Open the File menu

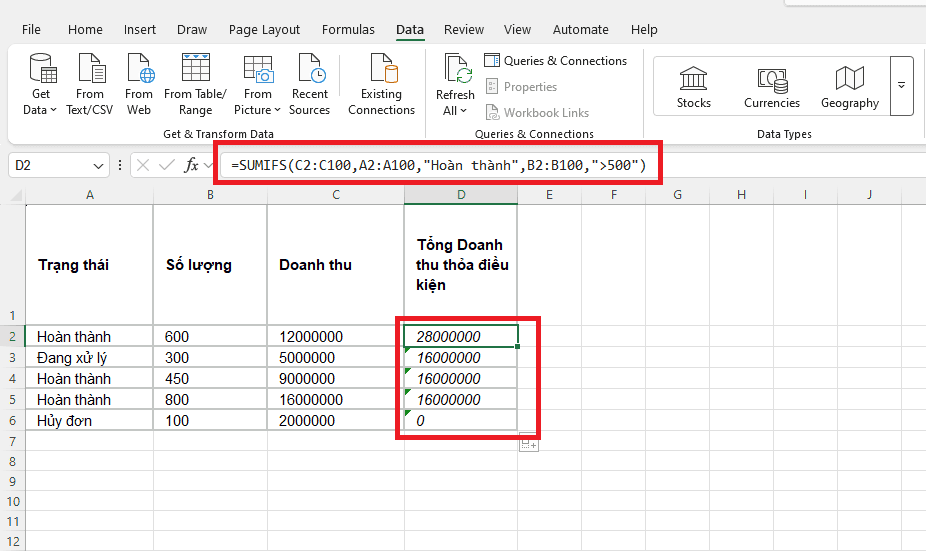coord(31,30)
